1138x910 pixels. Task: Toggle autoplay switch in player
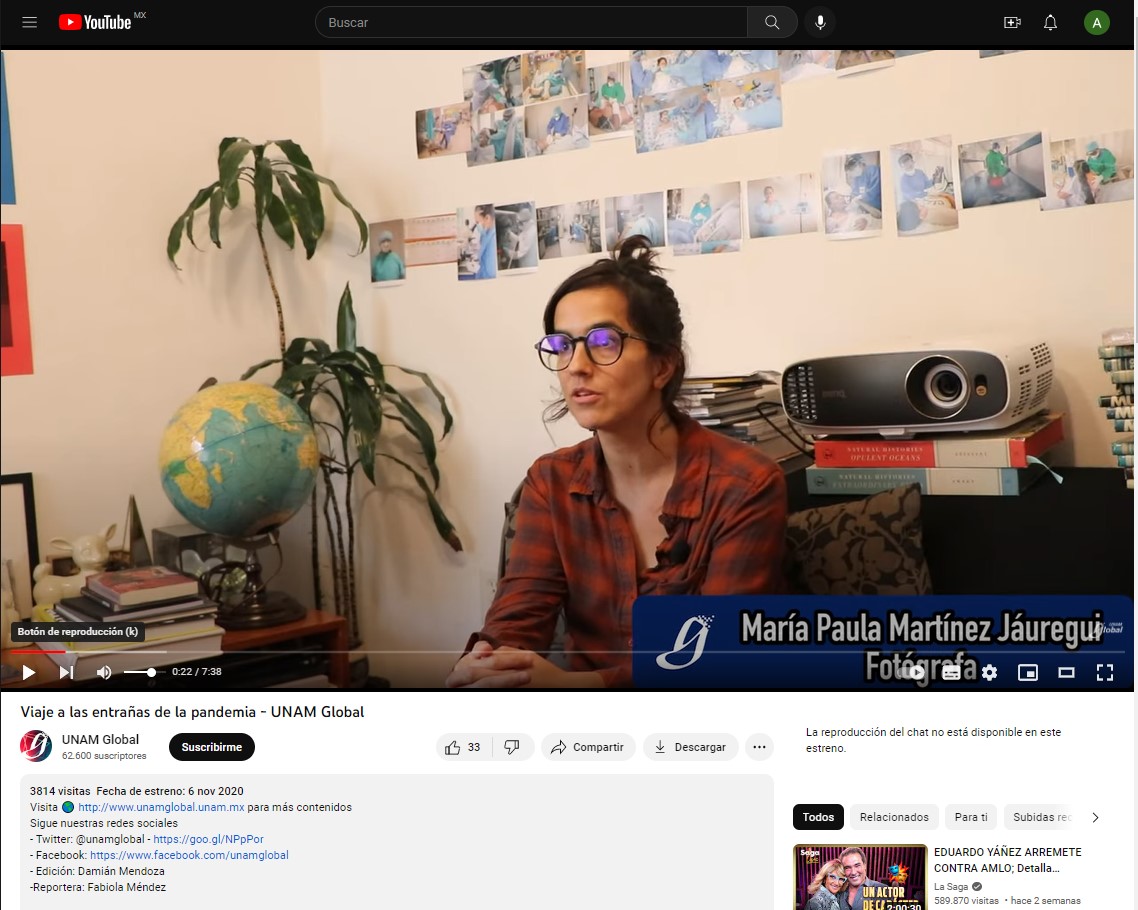(x=913, y=672)
